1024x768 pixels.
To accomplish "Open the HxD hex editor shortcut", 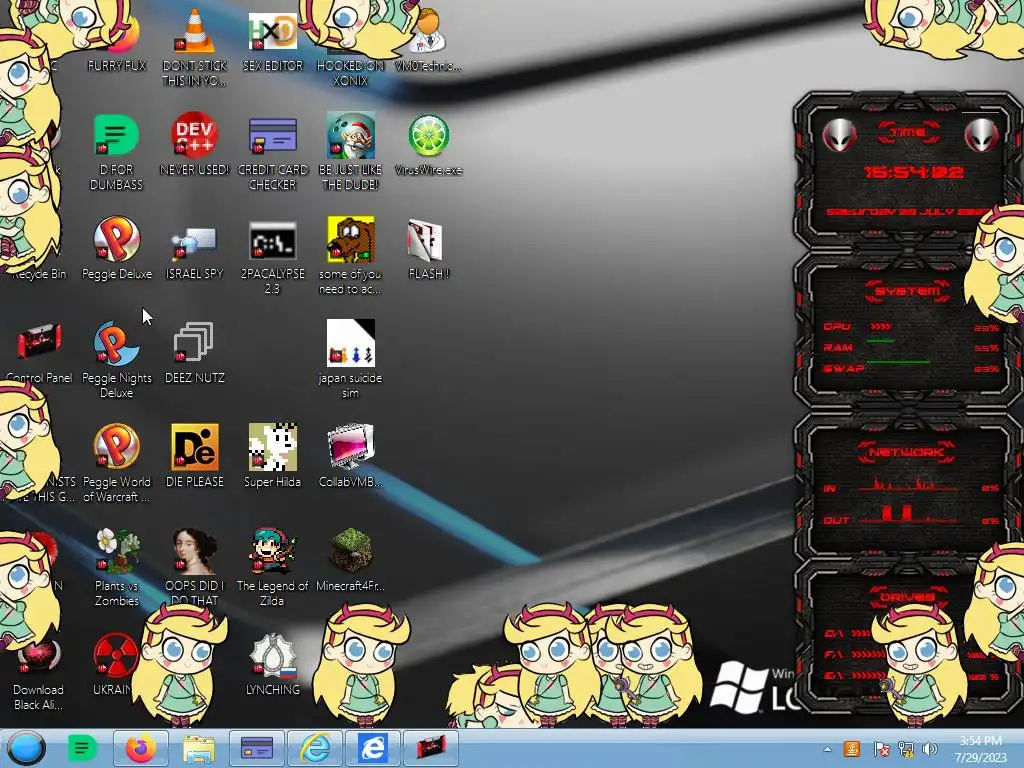I will [273, 31].
